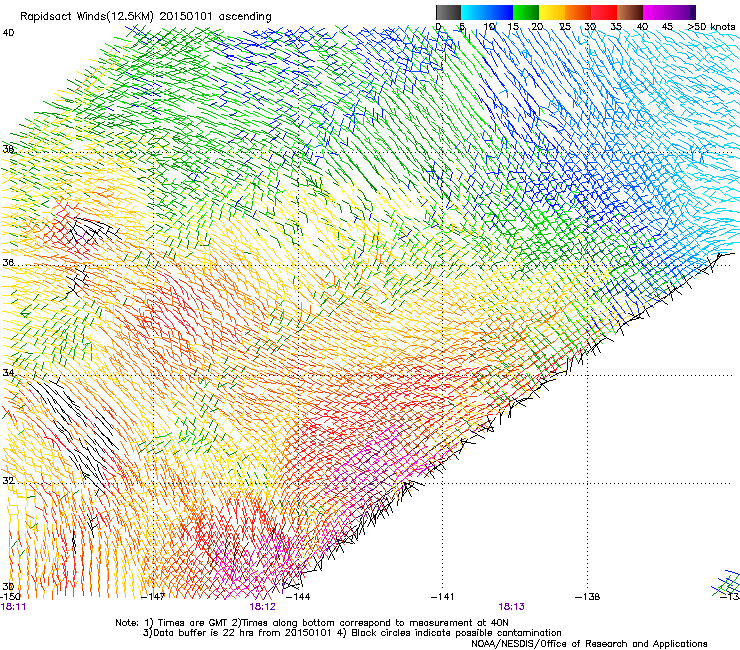Click the '25' legend speed label

tap(564, 26)
